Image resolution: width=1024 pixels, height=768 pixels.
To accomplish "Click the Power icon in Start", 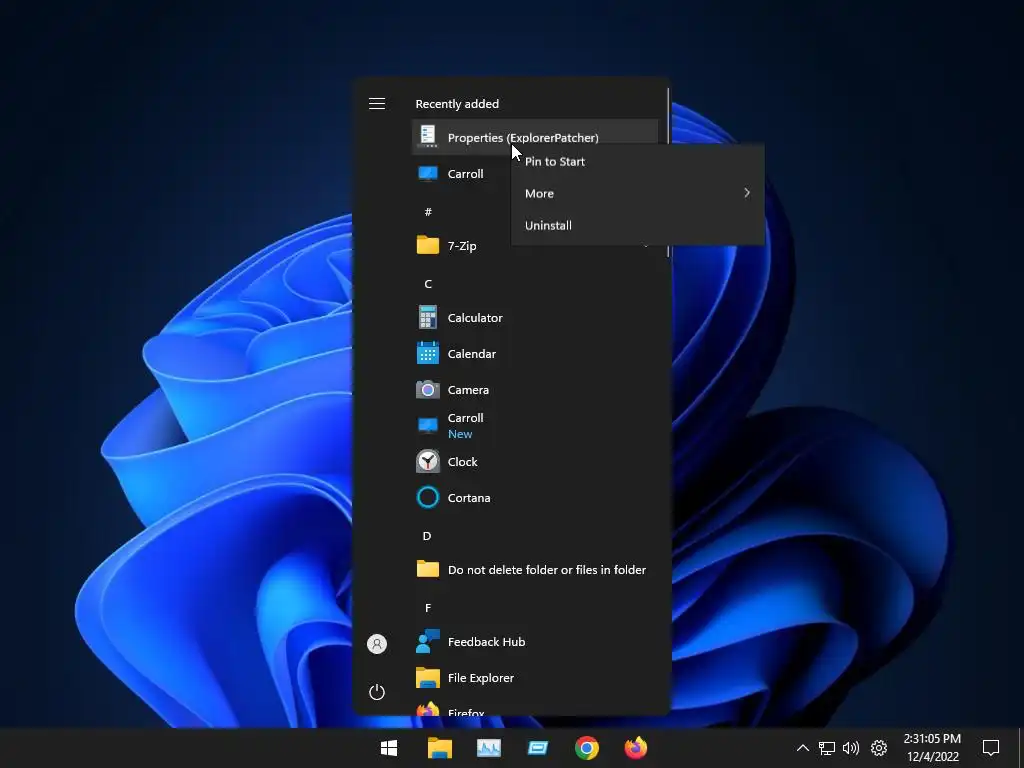I will 377,692.
